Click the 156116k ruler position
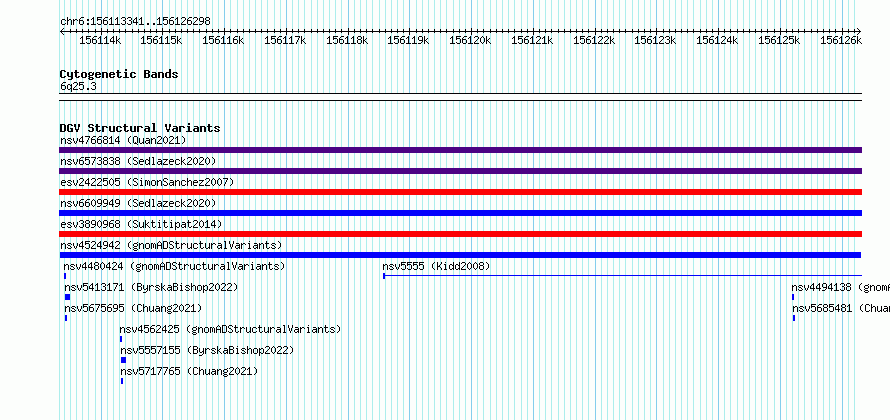Screen dimensions: 890x420 click(223, 40)
